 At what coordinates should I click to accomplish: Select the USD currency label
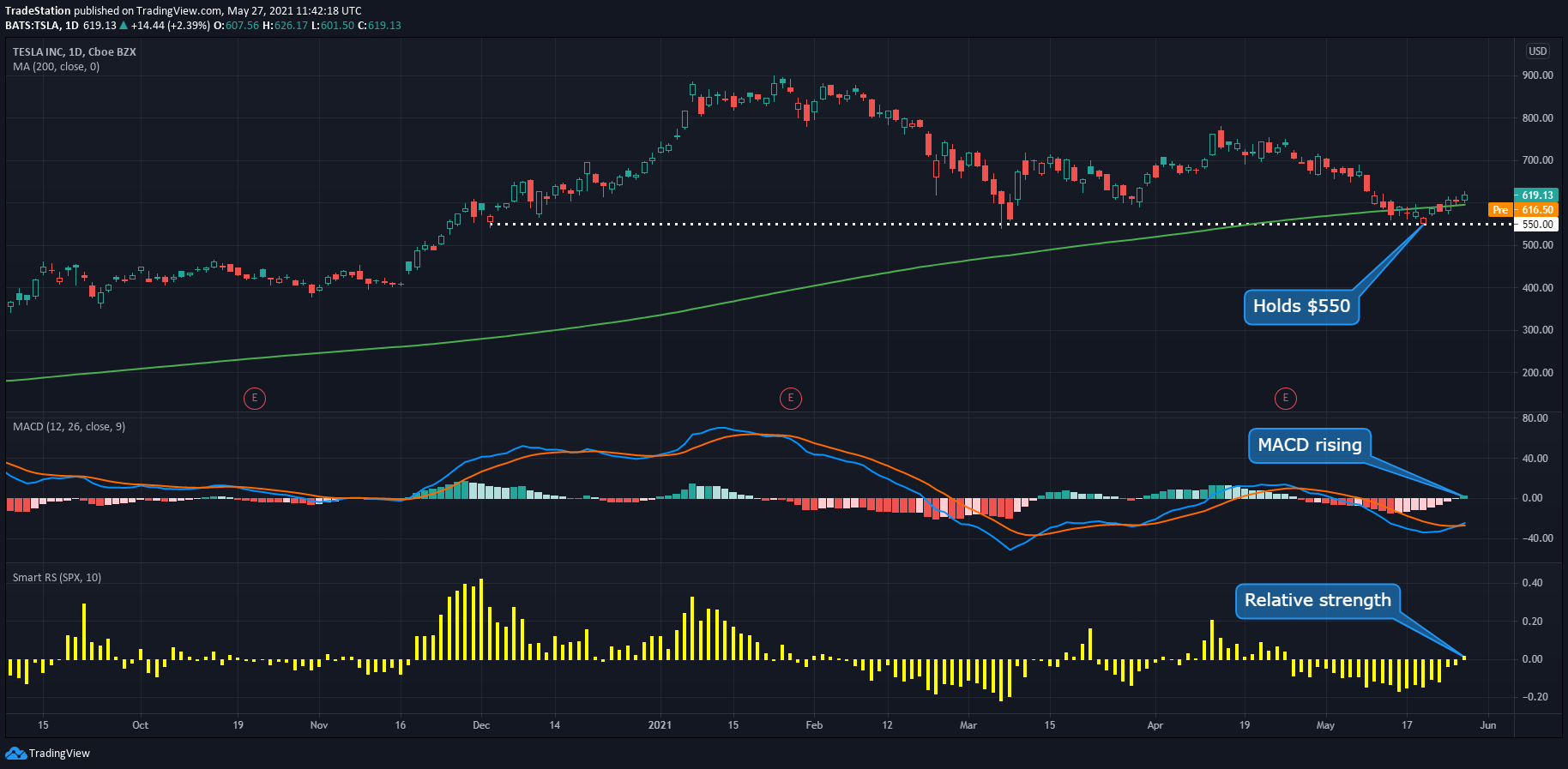click(1537, 51)
